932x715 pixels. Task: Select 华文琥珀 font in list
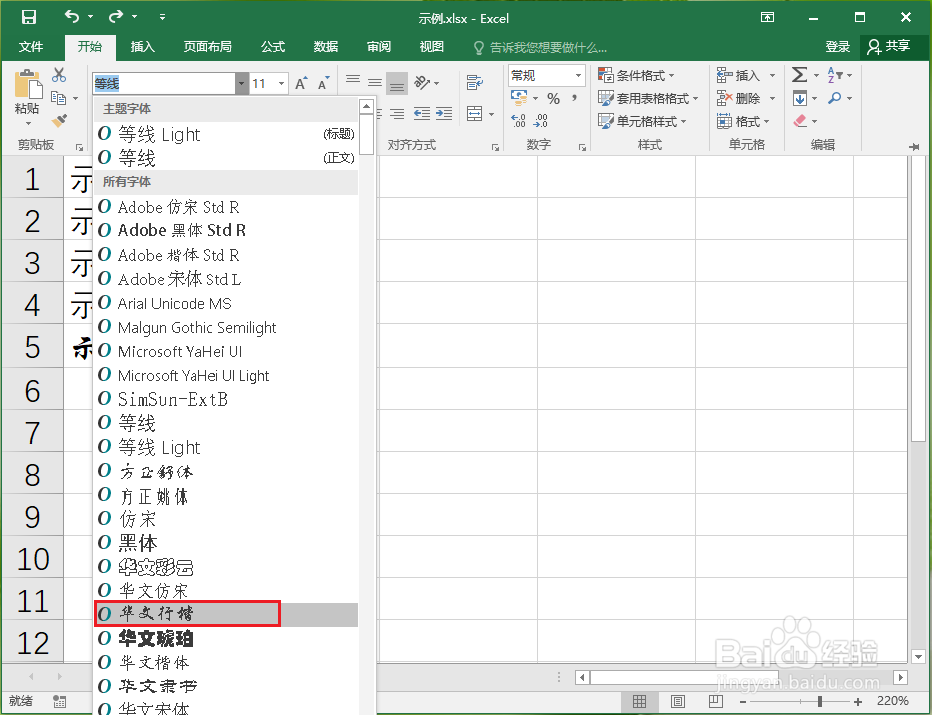tap(227, 638)
